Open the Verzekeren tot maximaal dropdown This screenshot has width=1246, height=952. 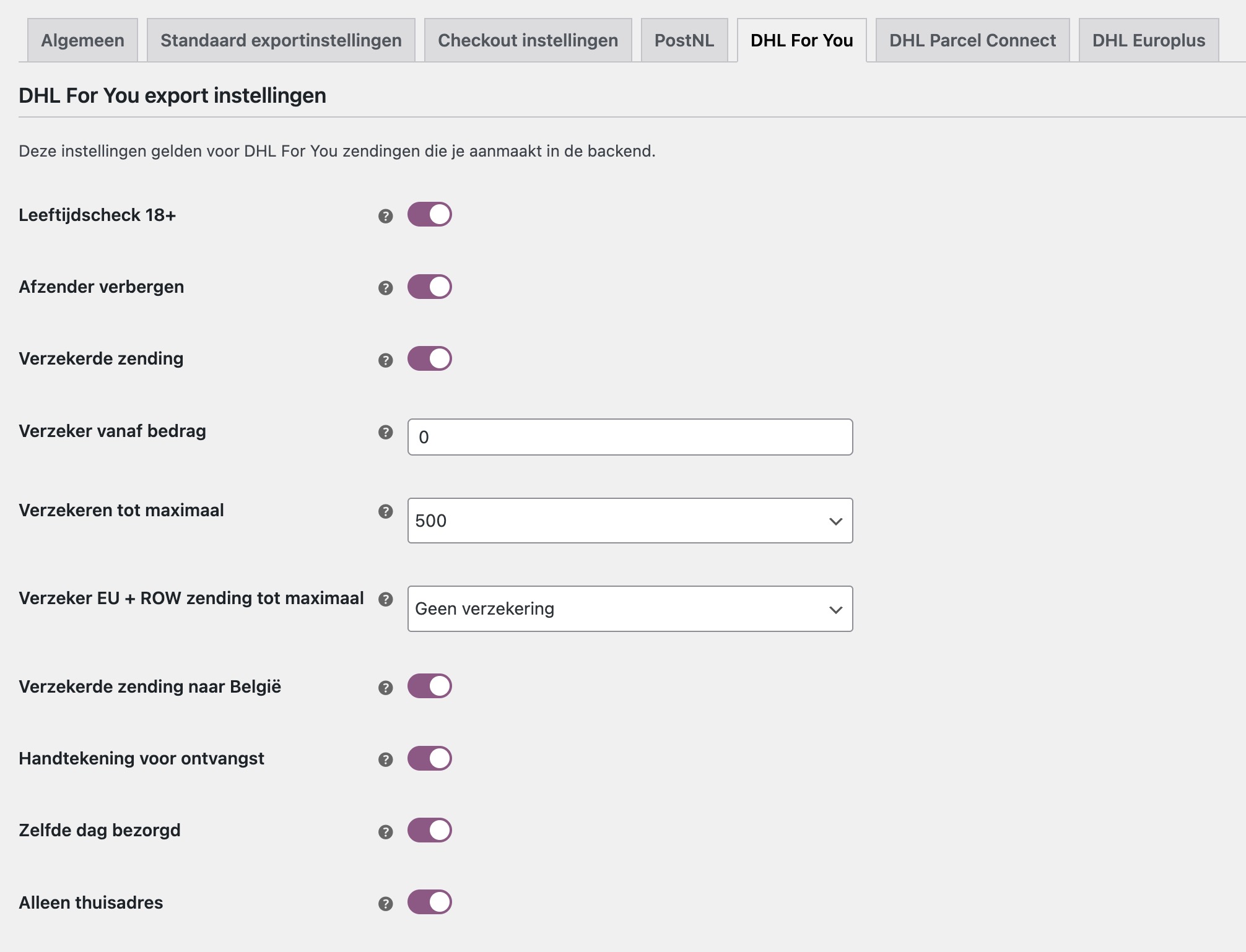630,521
